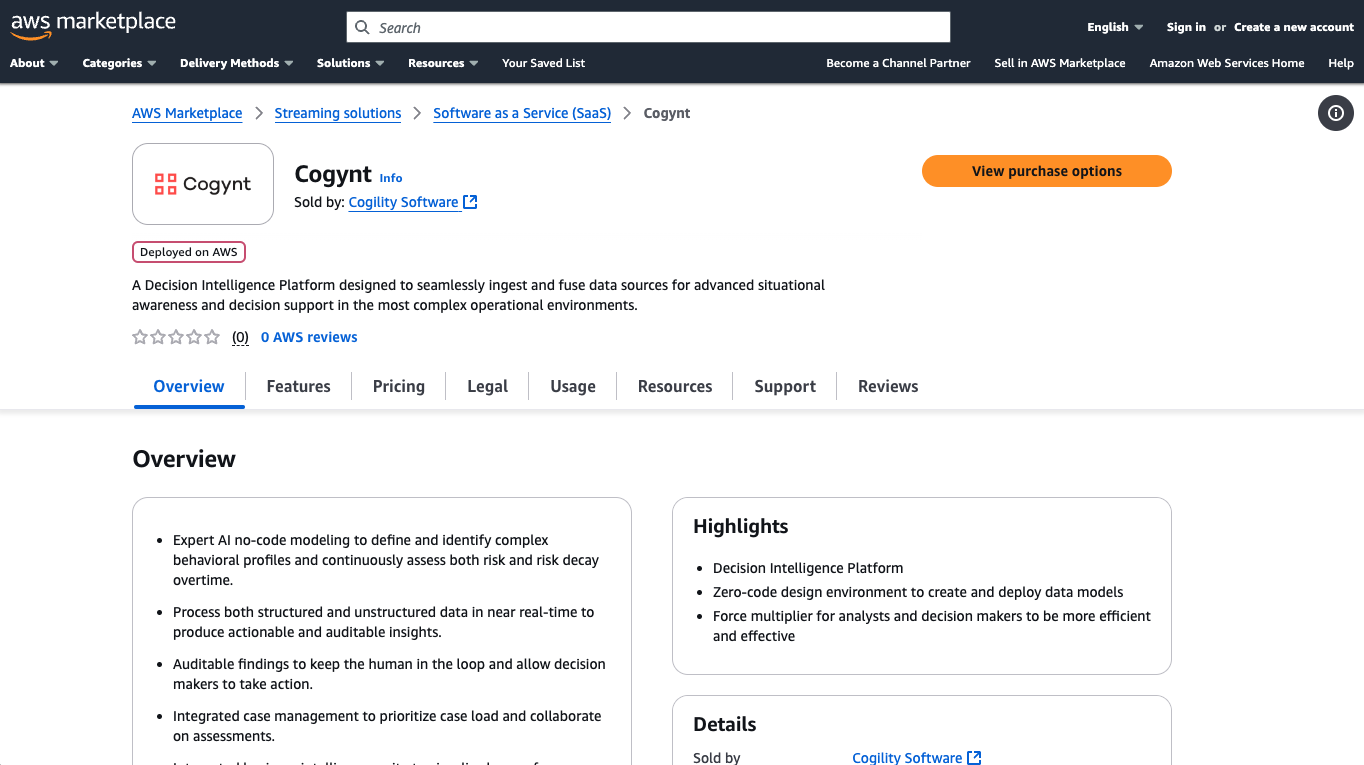
Task: Click "Expert AI no-code modeling" bullet text
Action: [386, 560]
